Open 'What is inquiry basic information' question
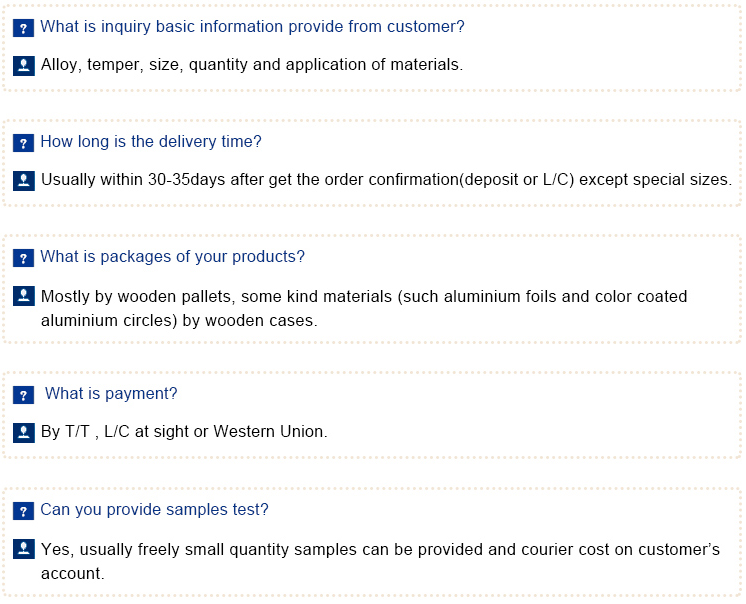Screen dimensions: 746x604 pyautogui.click(x=252, y=27)
